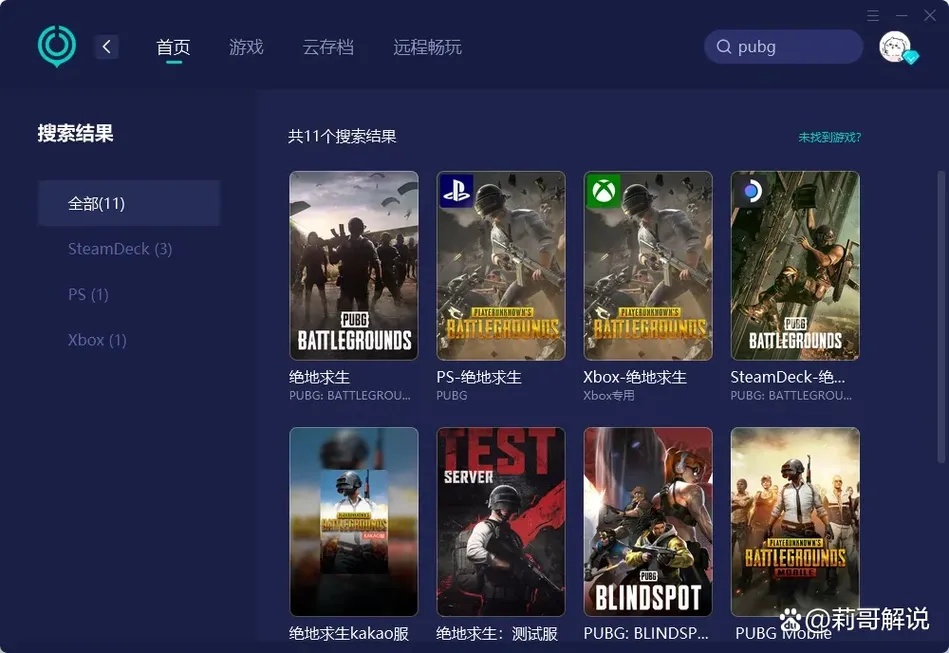Click the PUBG subtitle under PS-绝地求生

[452, 396]
